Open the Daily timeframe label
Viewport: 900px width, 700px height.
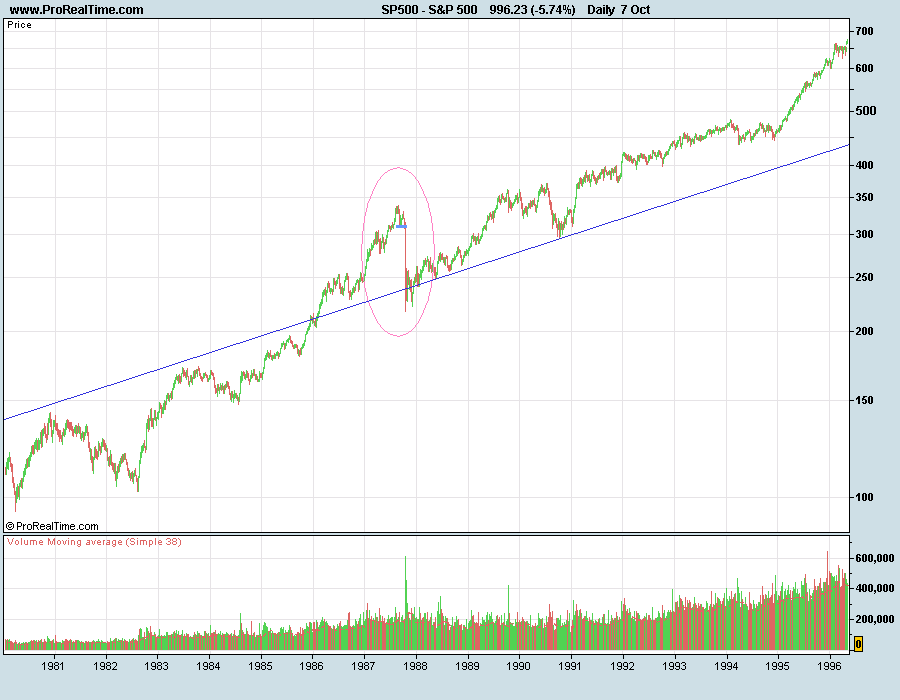point(600,10)
